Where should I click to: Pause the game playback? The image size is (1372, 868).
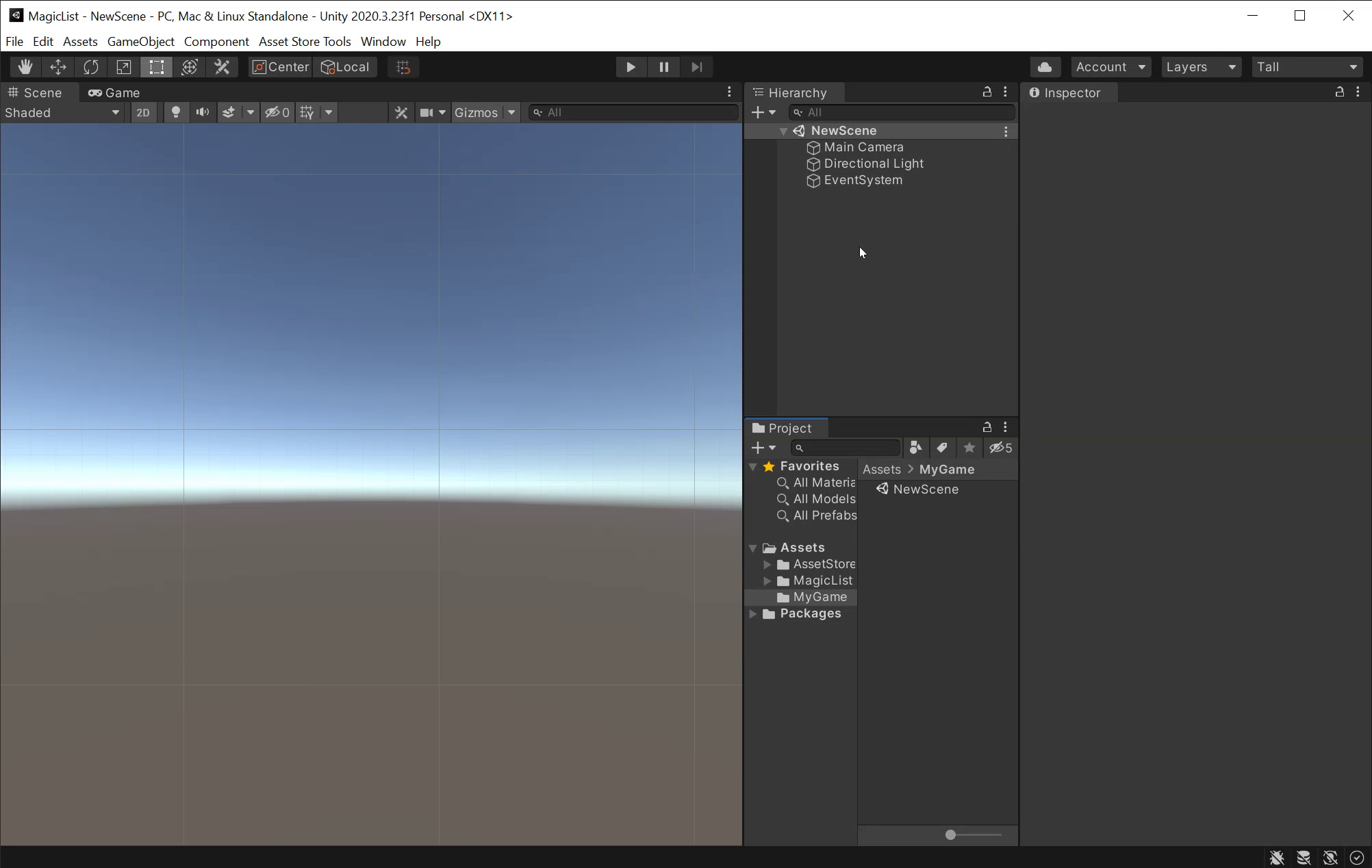663,67
